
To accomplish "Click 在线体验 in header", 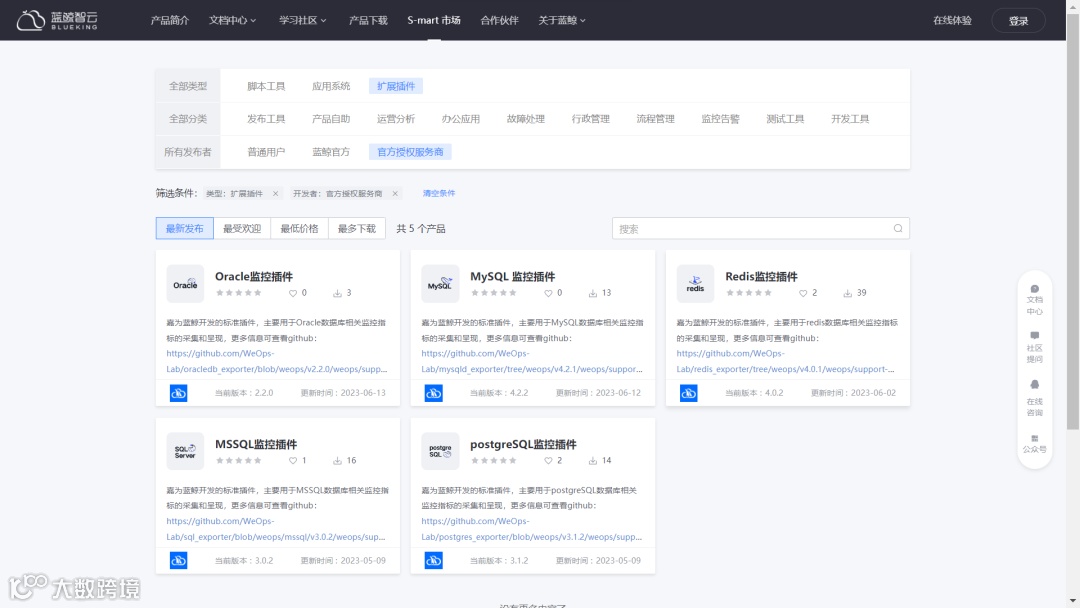I will click(x=952, y=21).
